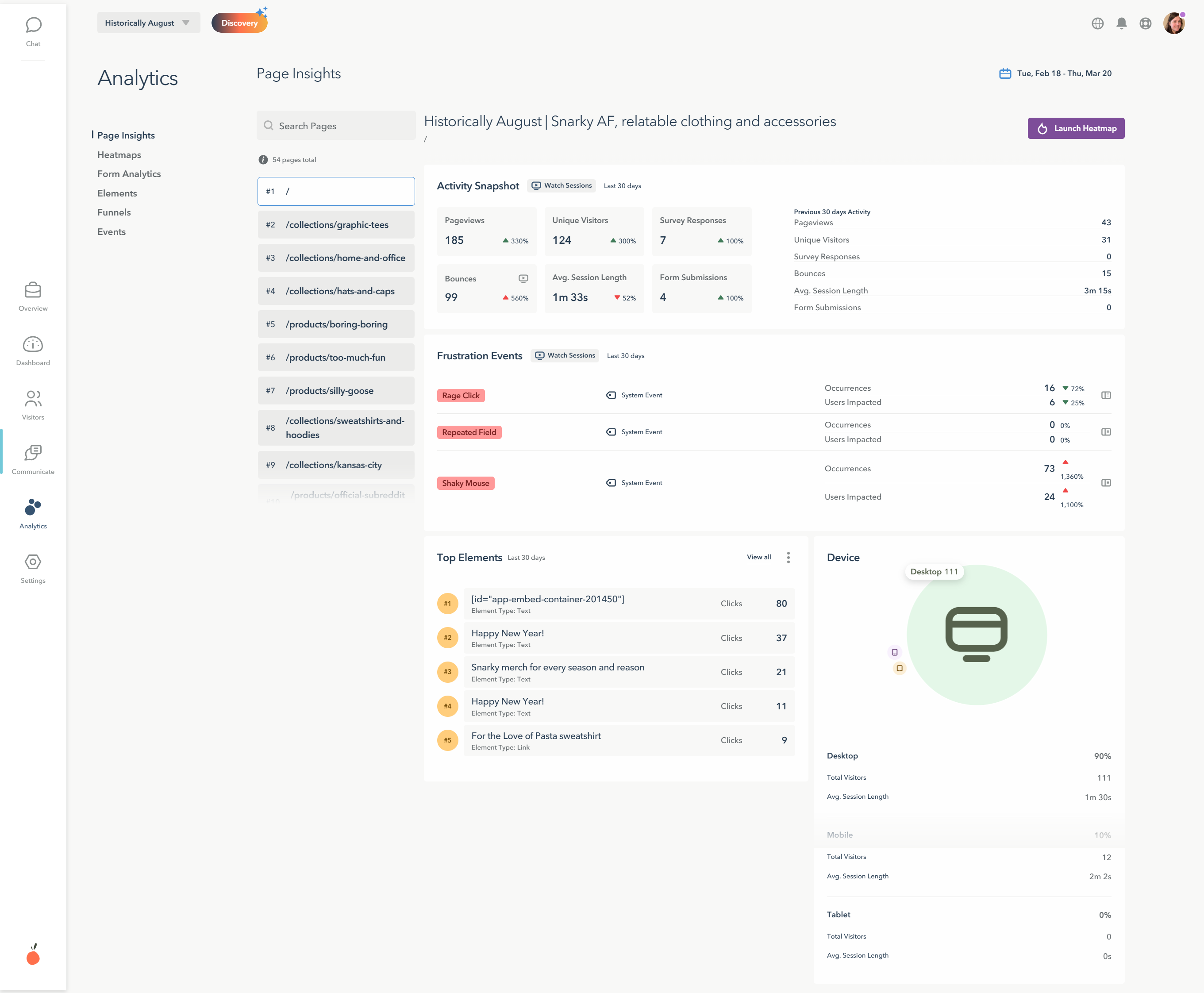Image resolution: width=1204 pixels, height=993 pixels.
Task: Open Events in Analytics menu
Action: click(x=111, y=232)
